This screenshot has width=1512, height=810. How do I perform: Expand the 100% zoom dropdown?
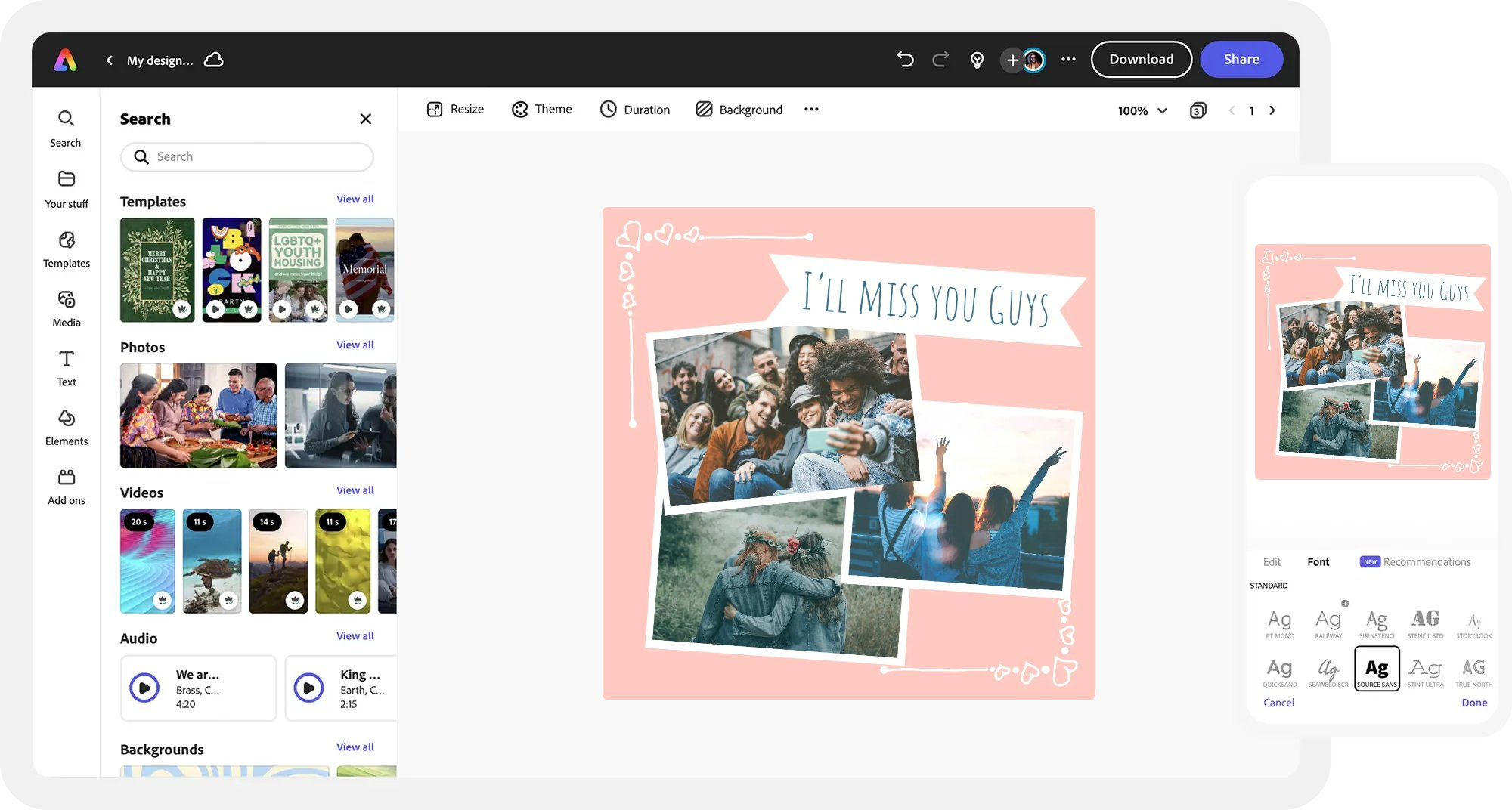(1142, 110)
